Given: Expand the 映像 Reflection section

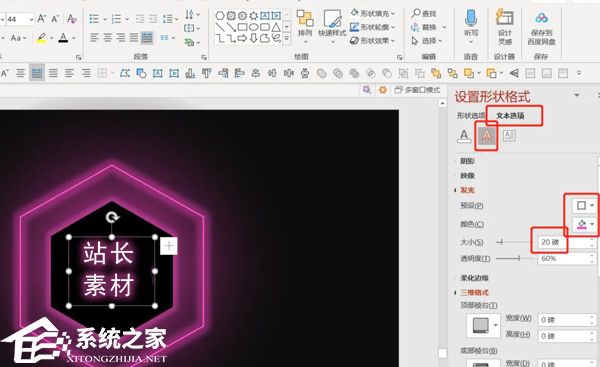Looking at the screenshot, I should (x=467, y=176).
